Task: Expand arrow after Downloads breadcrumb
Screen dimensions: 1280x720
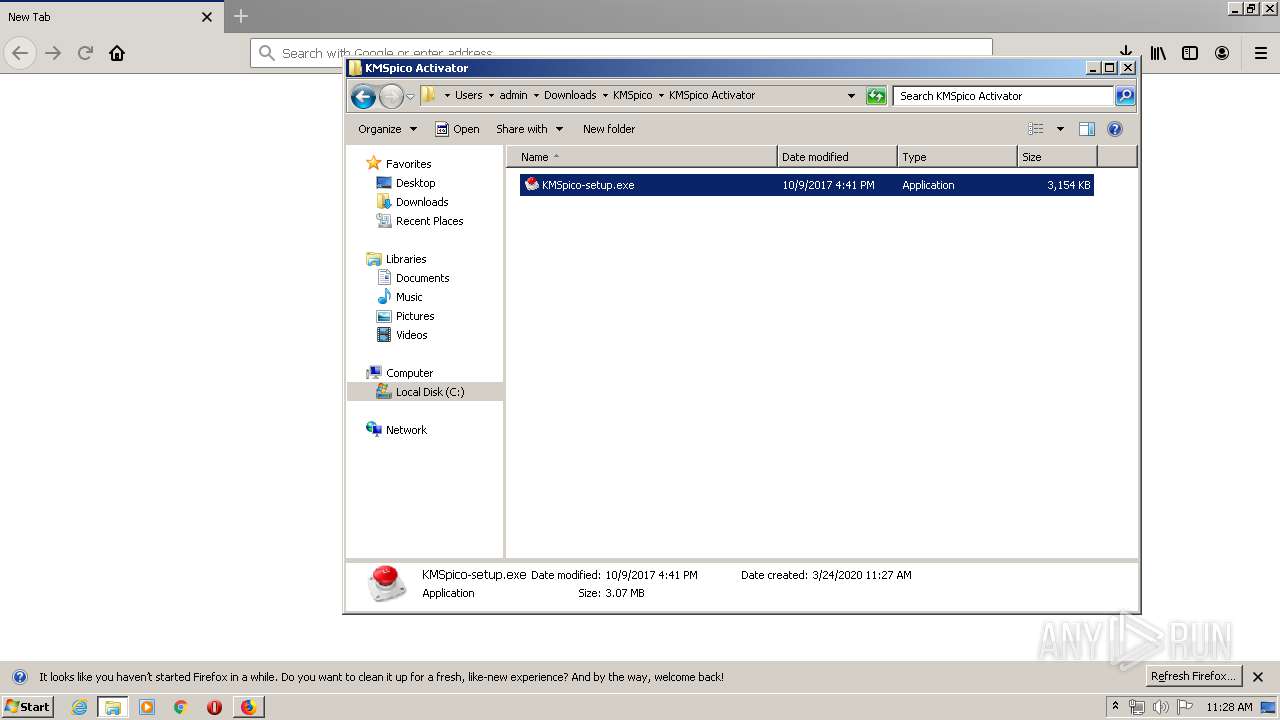Action: tap(605, 96)
